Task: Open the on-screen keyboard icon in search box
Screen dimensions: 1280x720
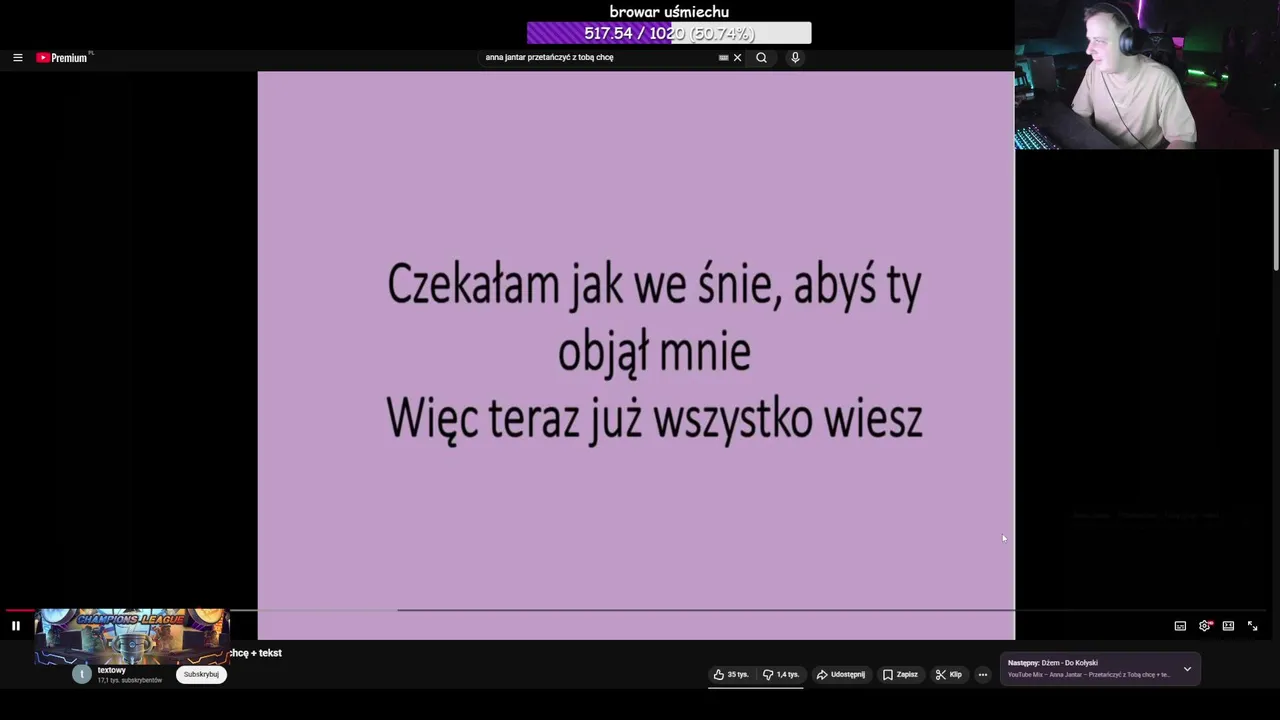Action: [x=724, y=58]
